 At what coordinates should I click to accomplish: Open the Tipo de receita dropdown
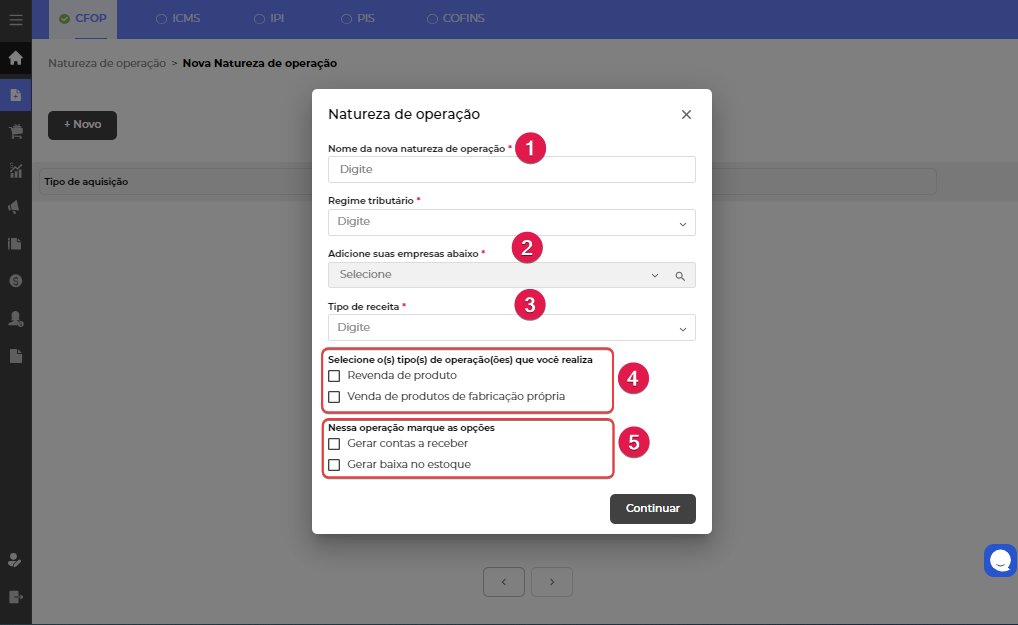(511, 328)
